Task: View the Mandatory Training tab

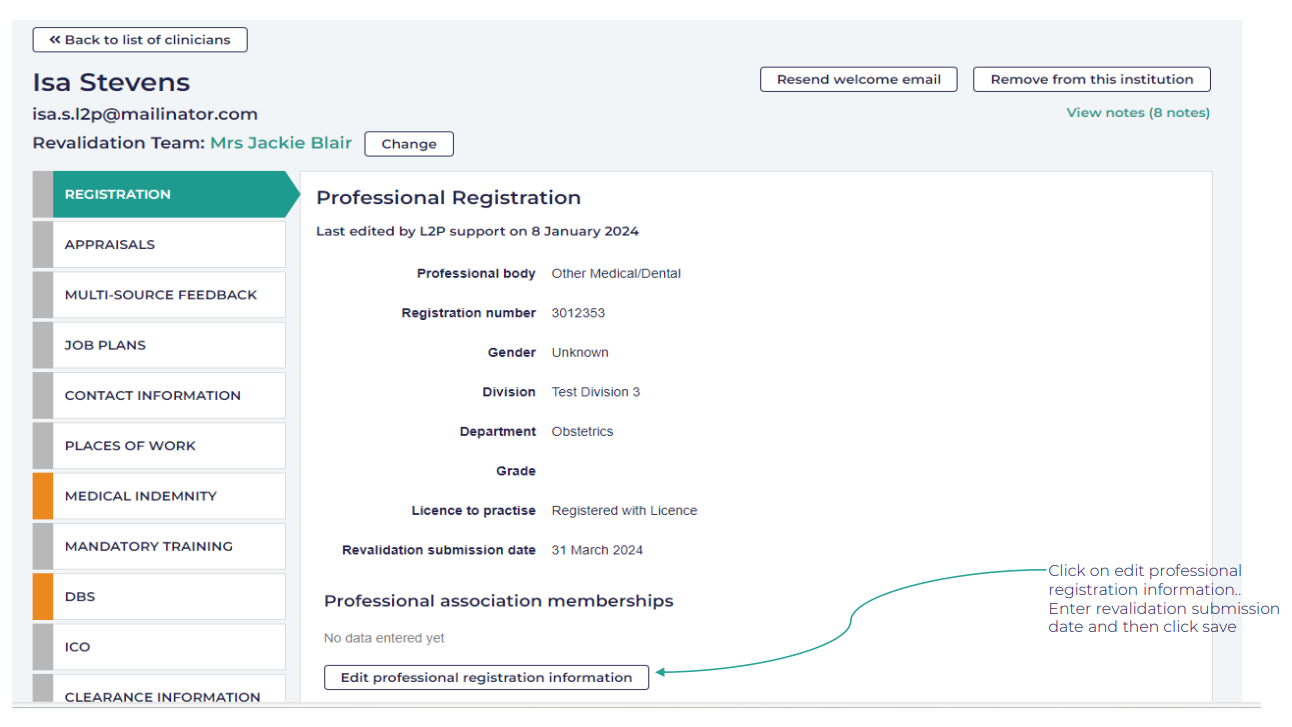Action: [x=160, y=546]
